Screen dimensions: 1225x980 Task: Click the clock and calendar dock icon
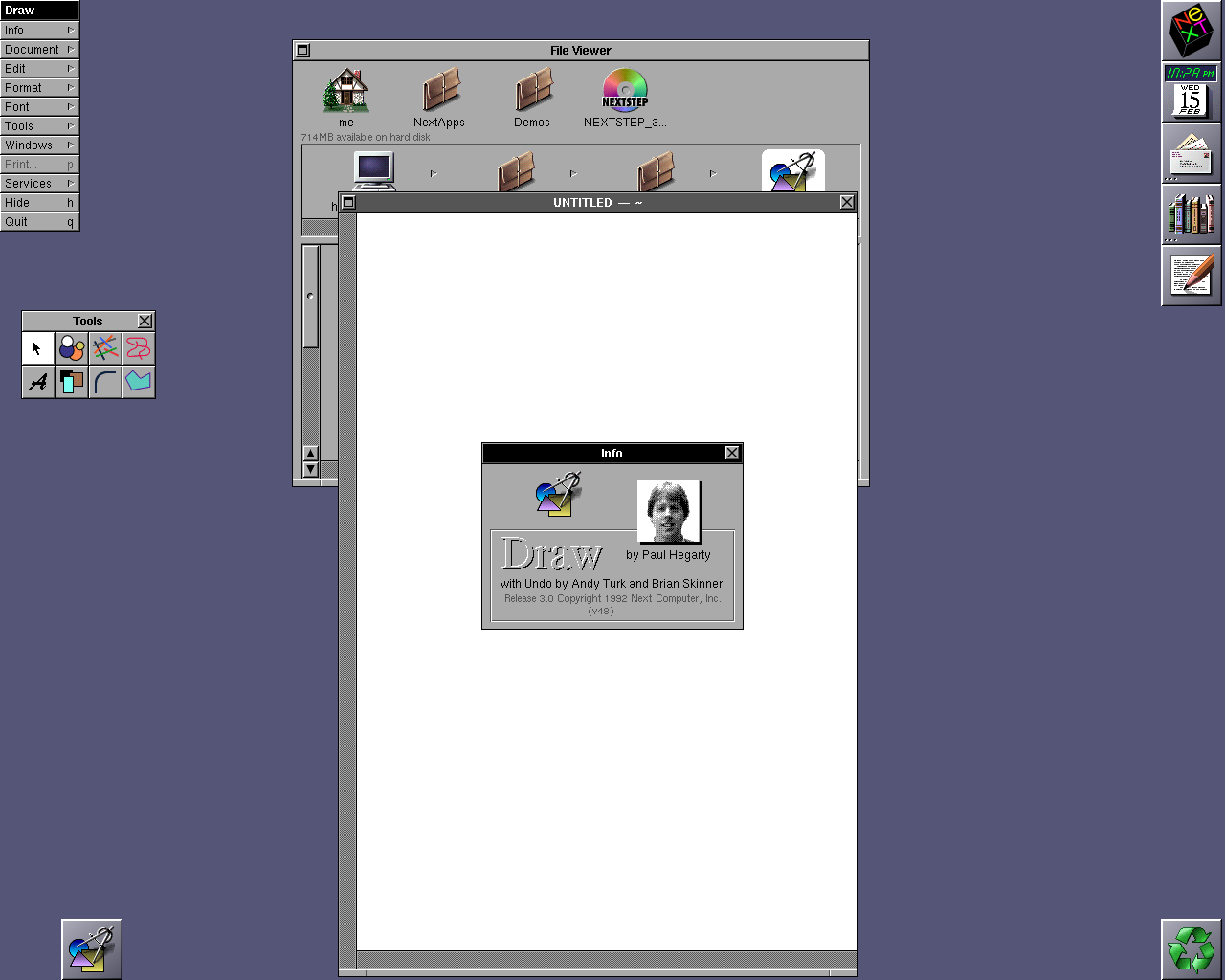[x=1191, y=92]
